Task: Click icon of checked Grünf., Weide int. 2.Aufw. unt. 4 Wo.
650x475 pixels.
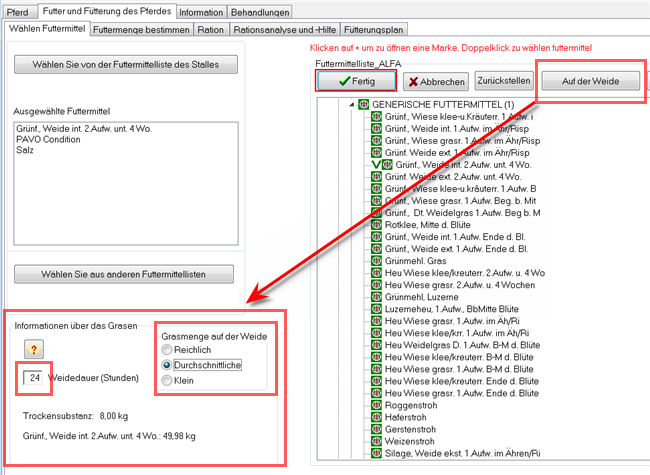Action: [x=387, y=165]
